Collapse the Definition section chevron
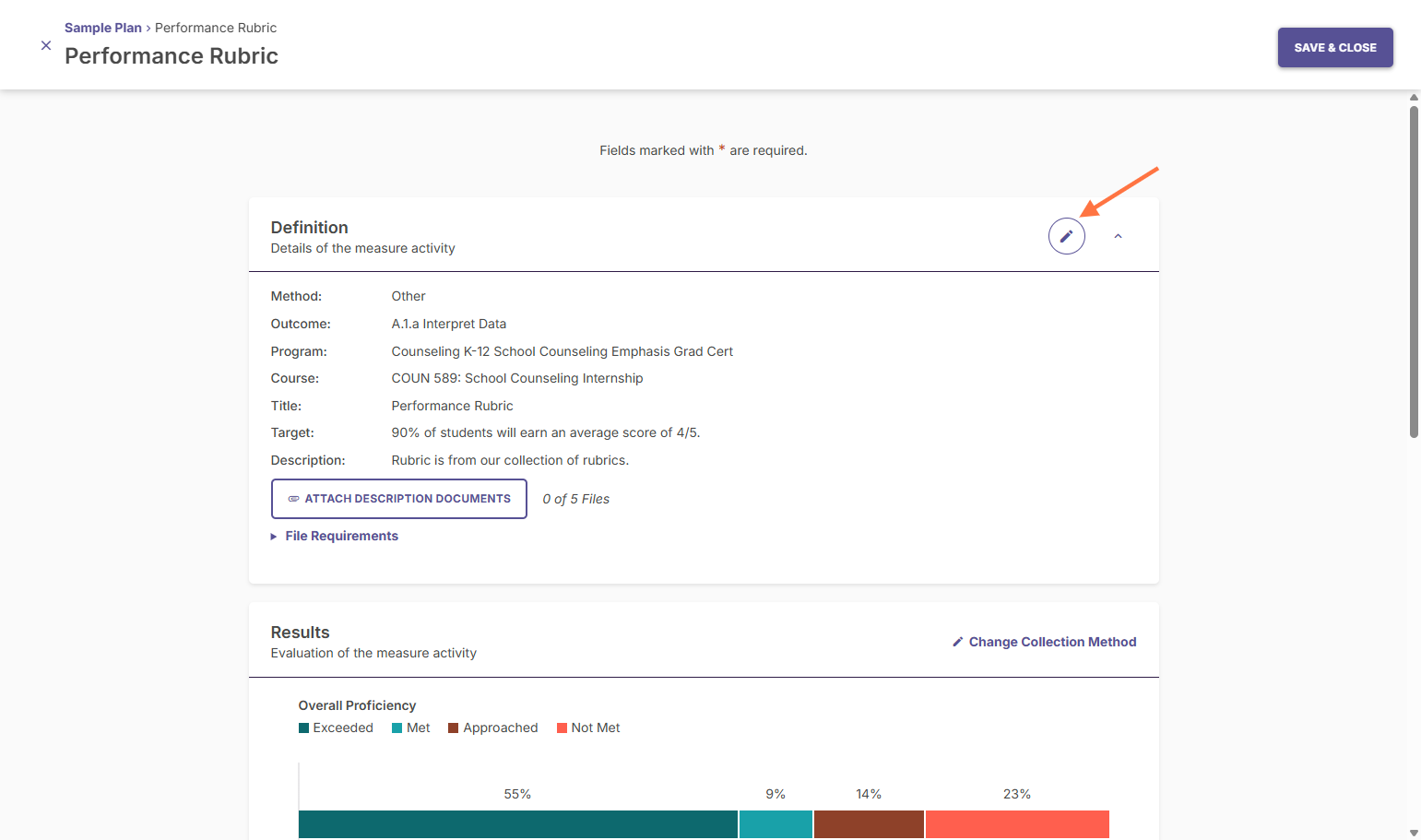Image resolution: width=1421 pixels, height=840 pixels. [1118, 236]
